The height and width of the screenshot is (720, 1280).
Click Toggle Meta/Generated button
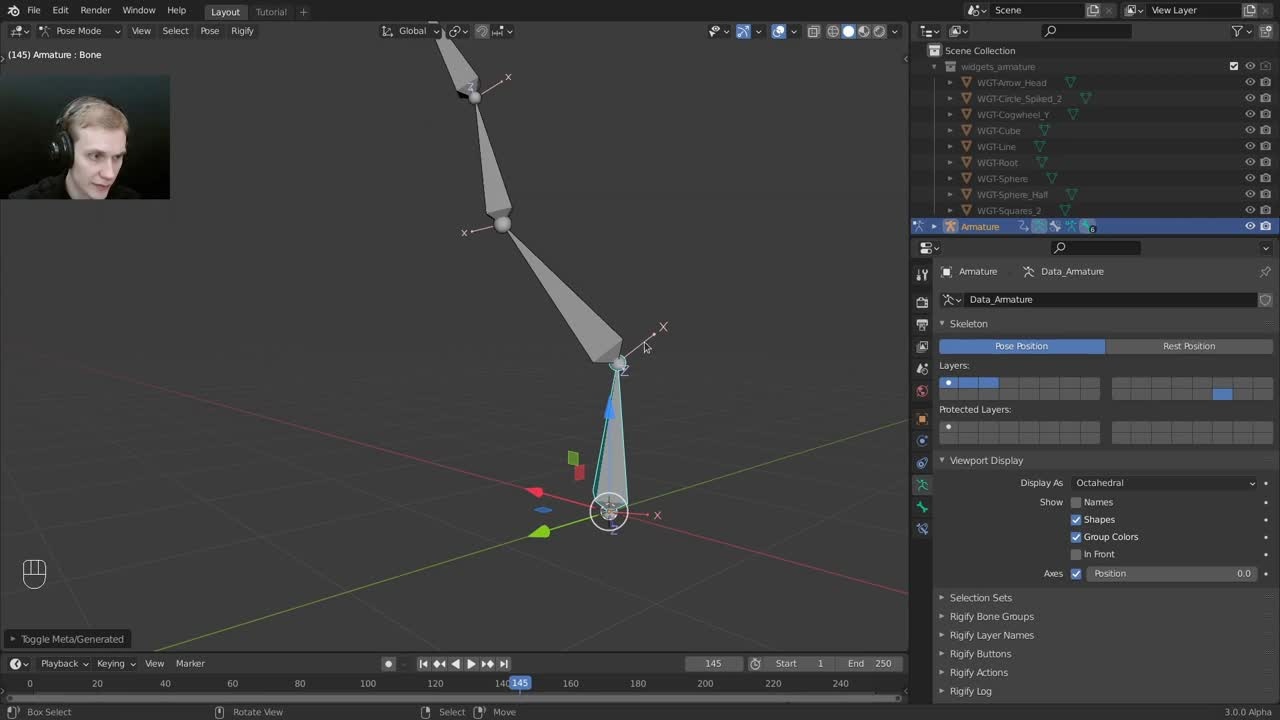coord(72,639)
